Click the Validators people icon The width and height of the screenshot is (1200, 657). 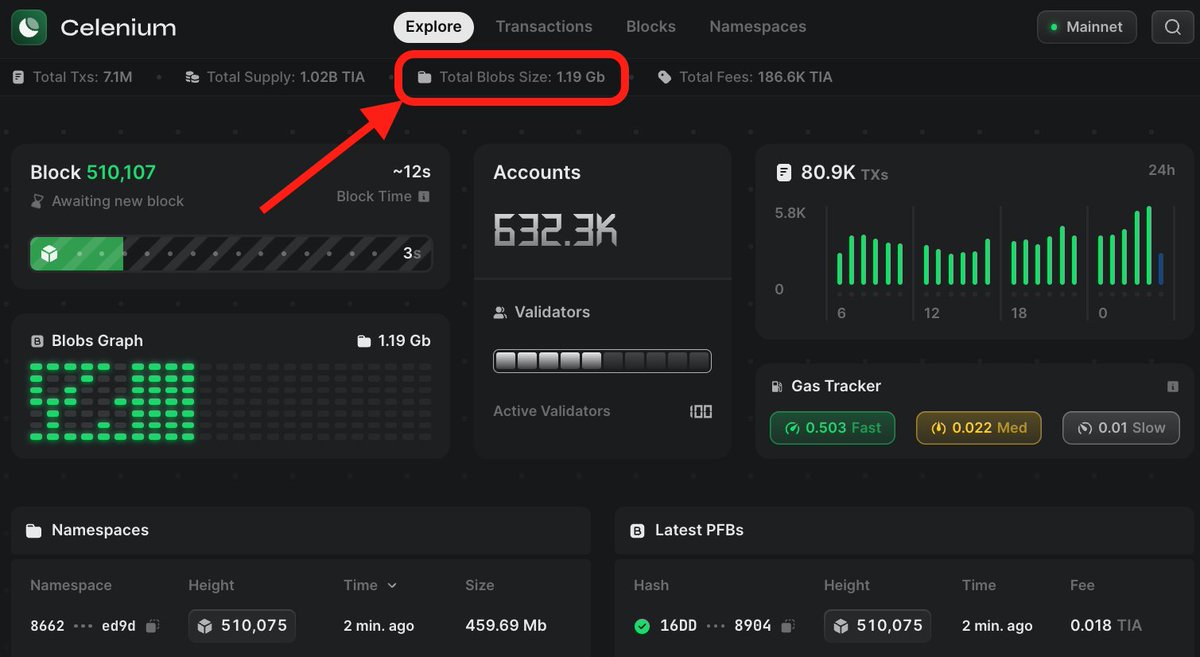[500, 313]
